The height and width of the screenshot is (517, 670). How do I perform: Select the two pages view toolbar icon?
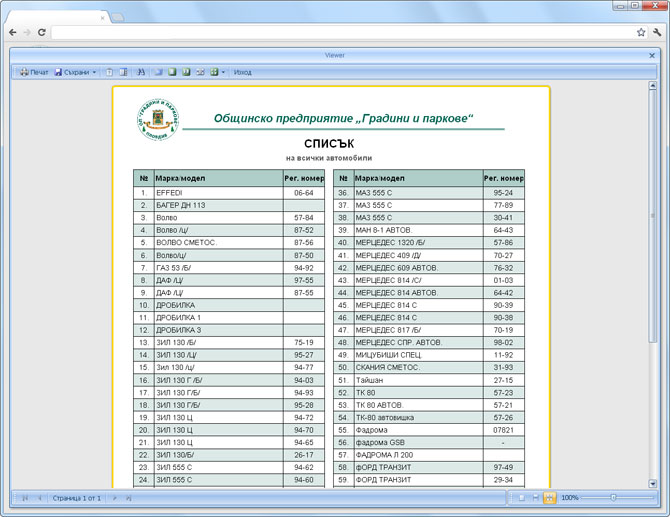[186, 72]
